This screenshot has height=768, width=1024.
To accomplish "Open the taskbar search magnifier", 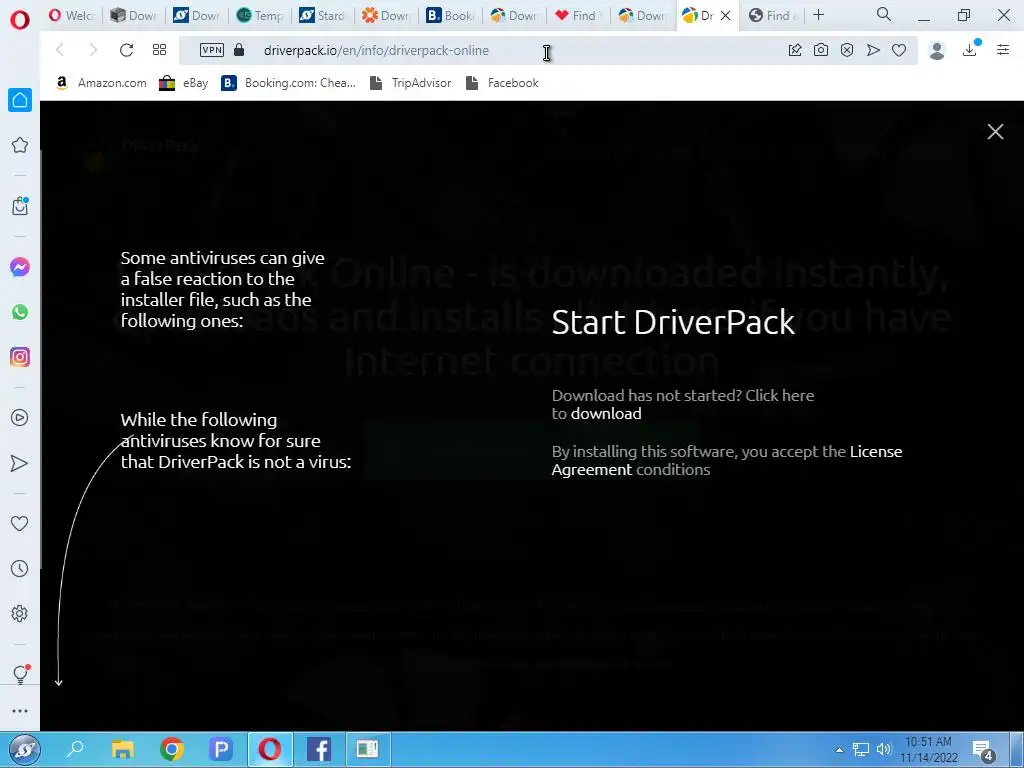I will point(75,749).
